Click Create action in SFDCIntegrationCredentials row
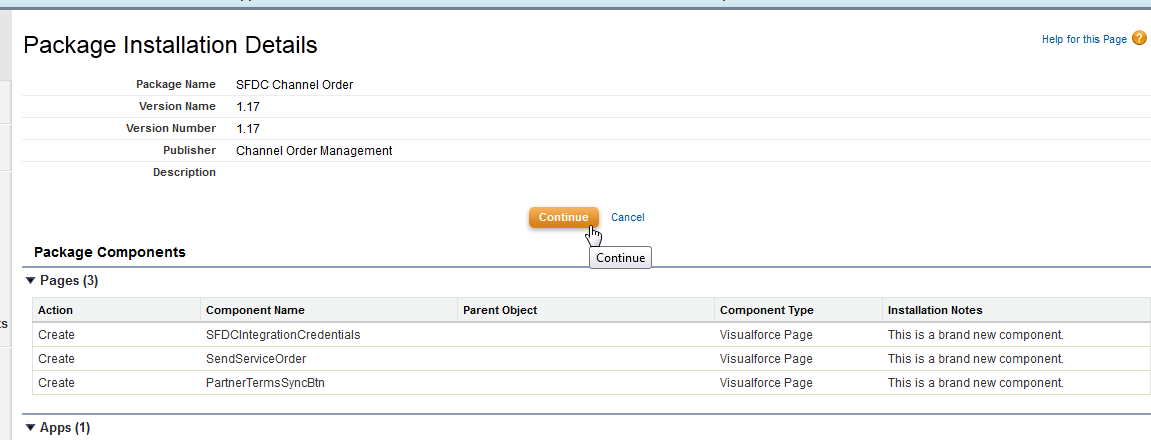Viewport: 1151px width, 440px height. (x=56, y=335)
